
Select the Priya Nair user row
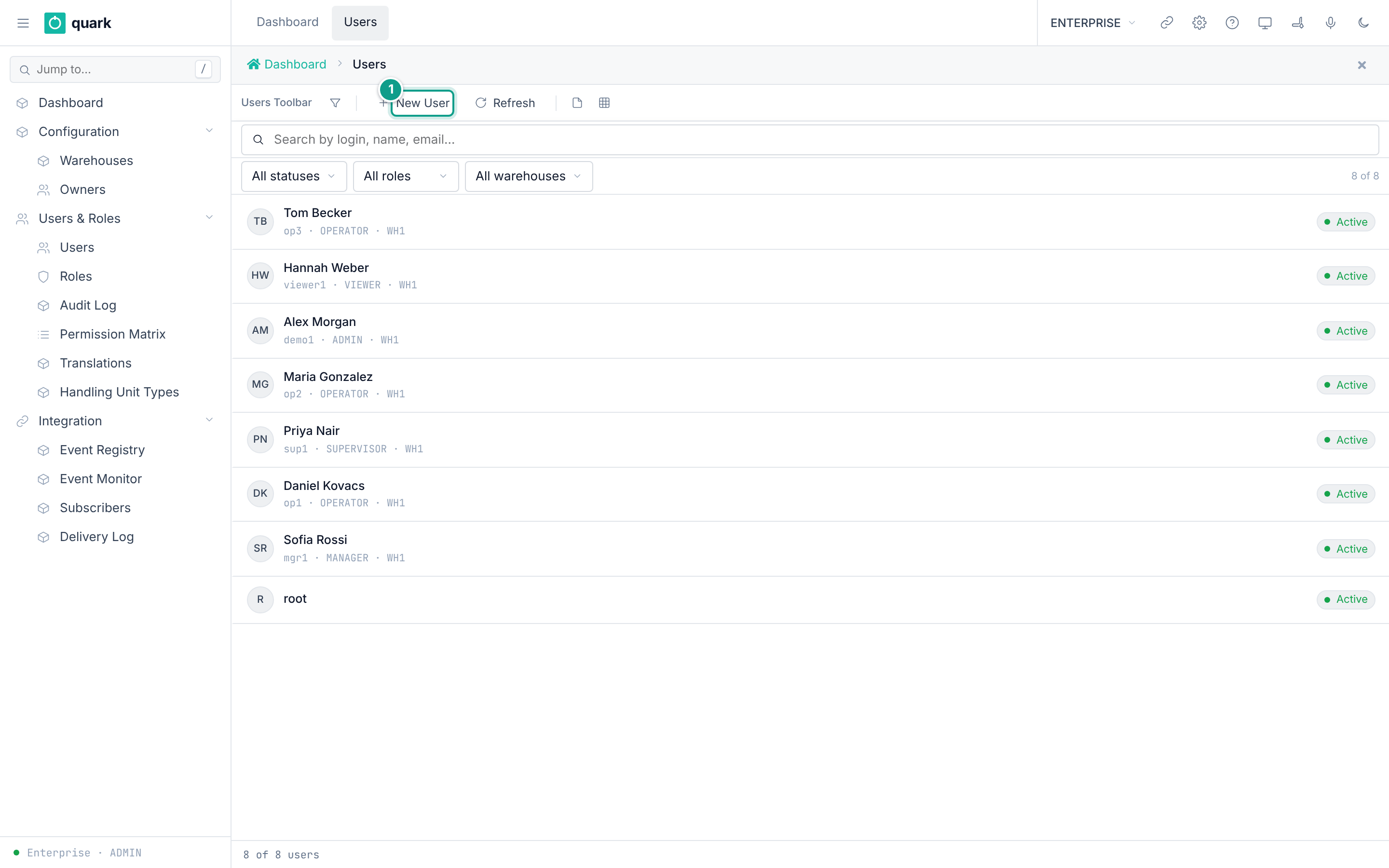810,440
